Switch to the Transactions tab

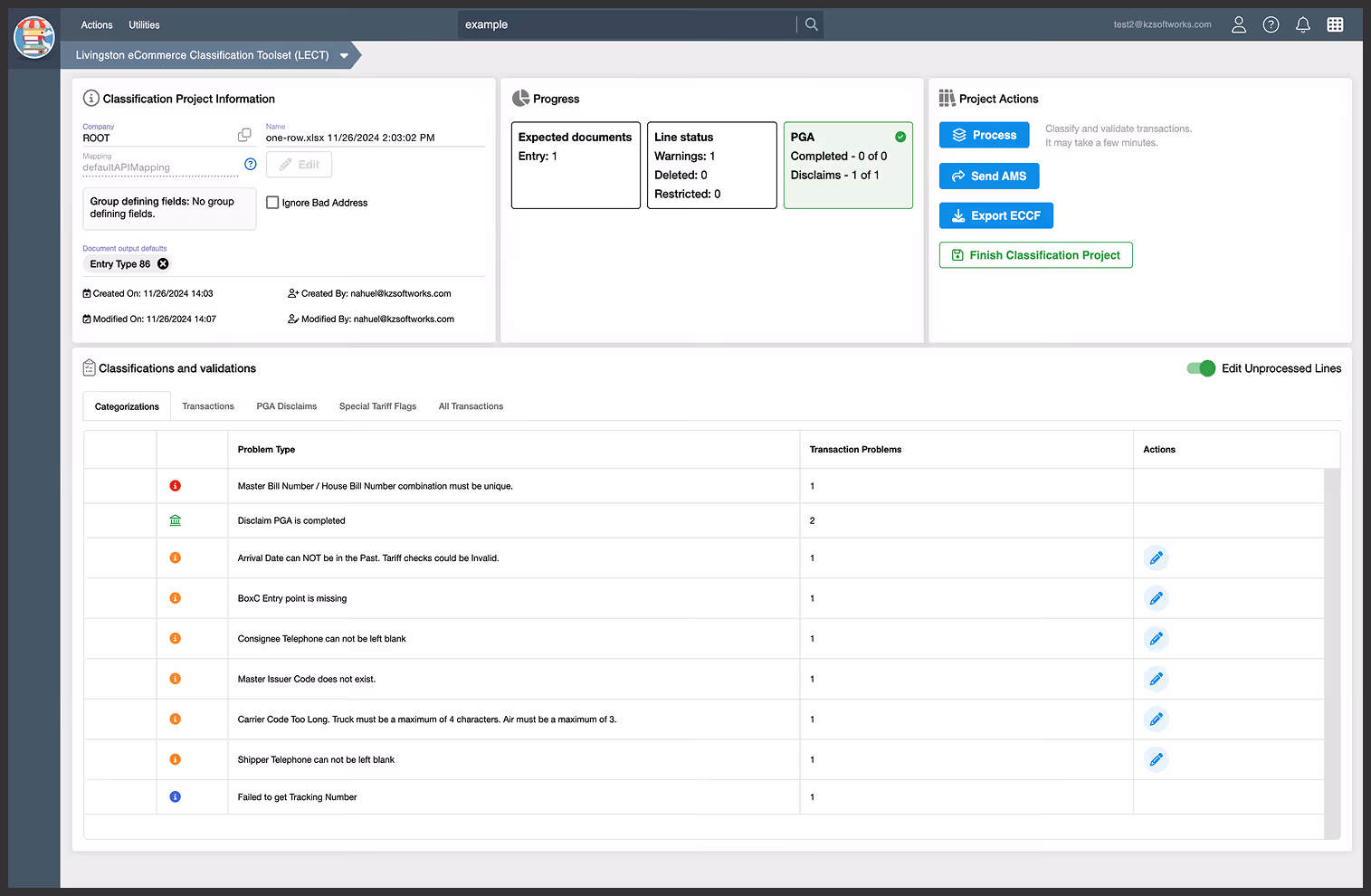tap(208, 406)
